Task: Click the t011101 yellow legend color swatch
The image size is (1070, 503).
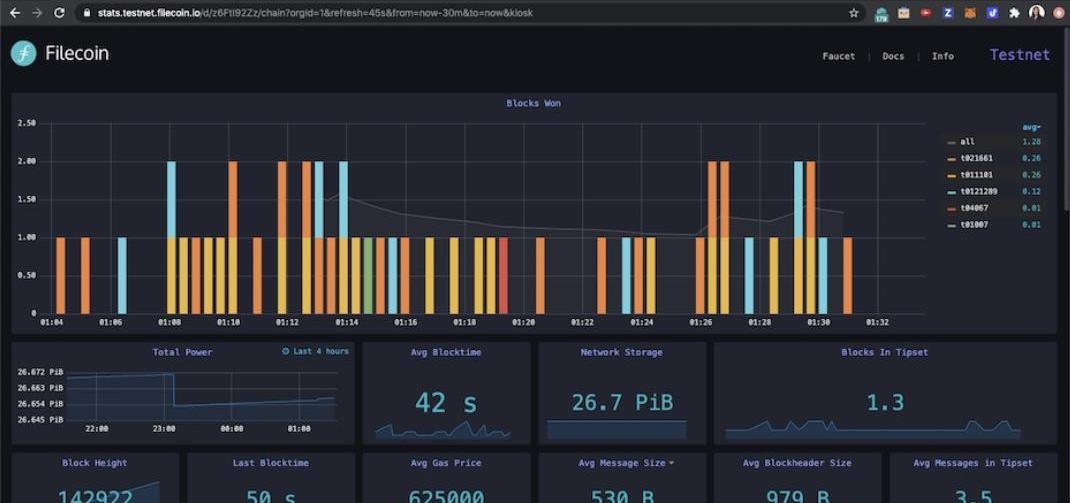Action: (x=952, y=176)
